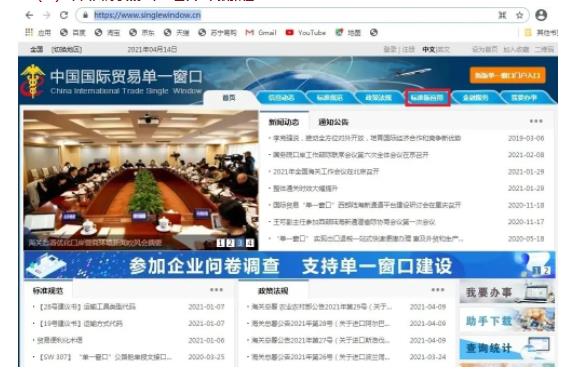Screen dimensions: 584x374
Task: Click 切换地区 to switch region
Action: pos(66,49)
